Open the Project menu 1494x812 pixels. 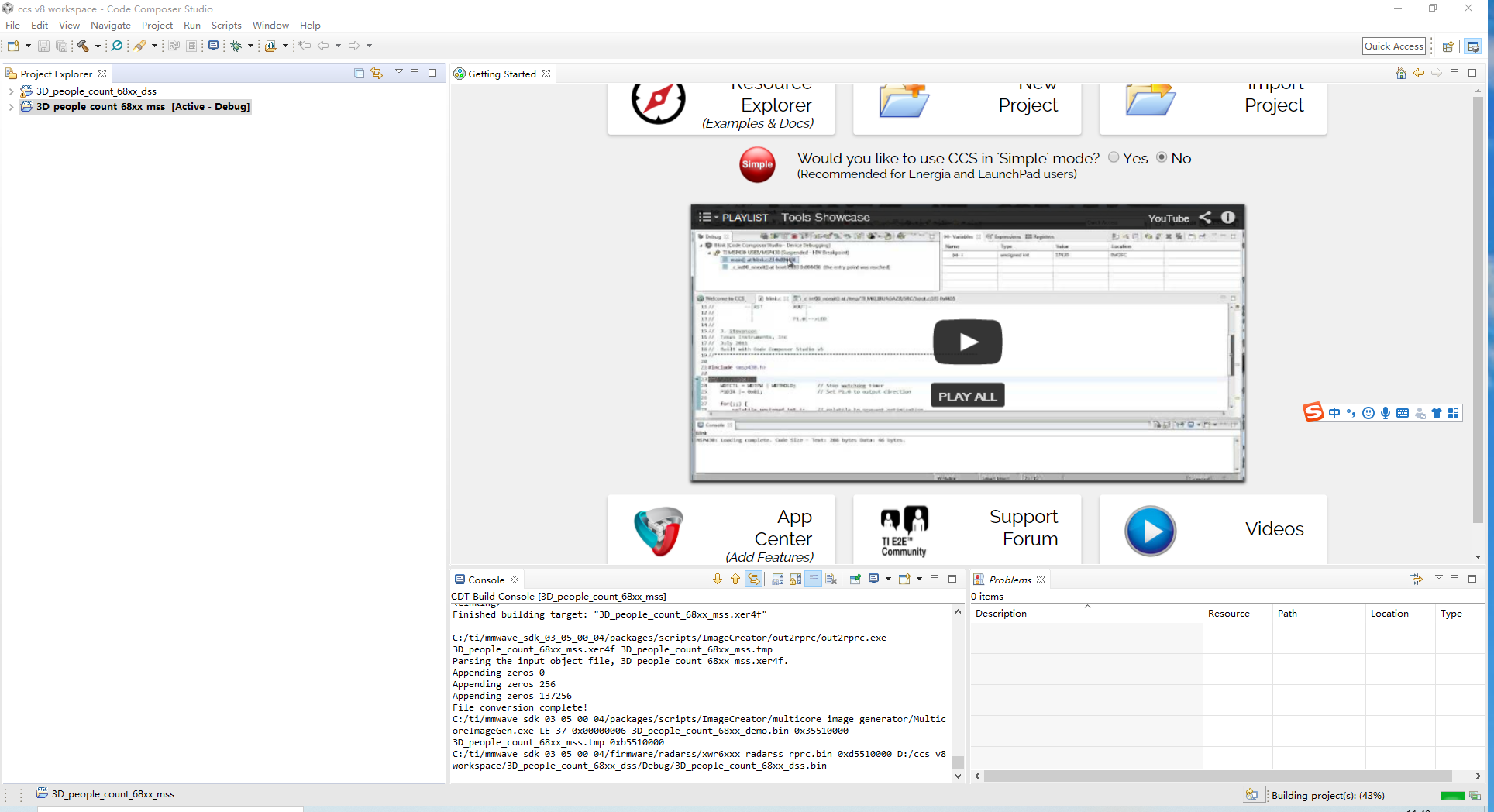point(157,26)
